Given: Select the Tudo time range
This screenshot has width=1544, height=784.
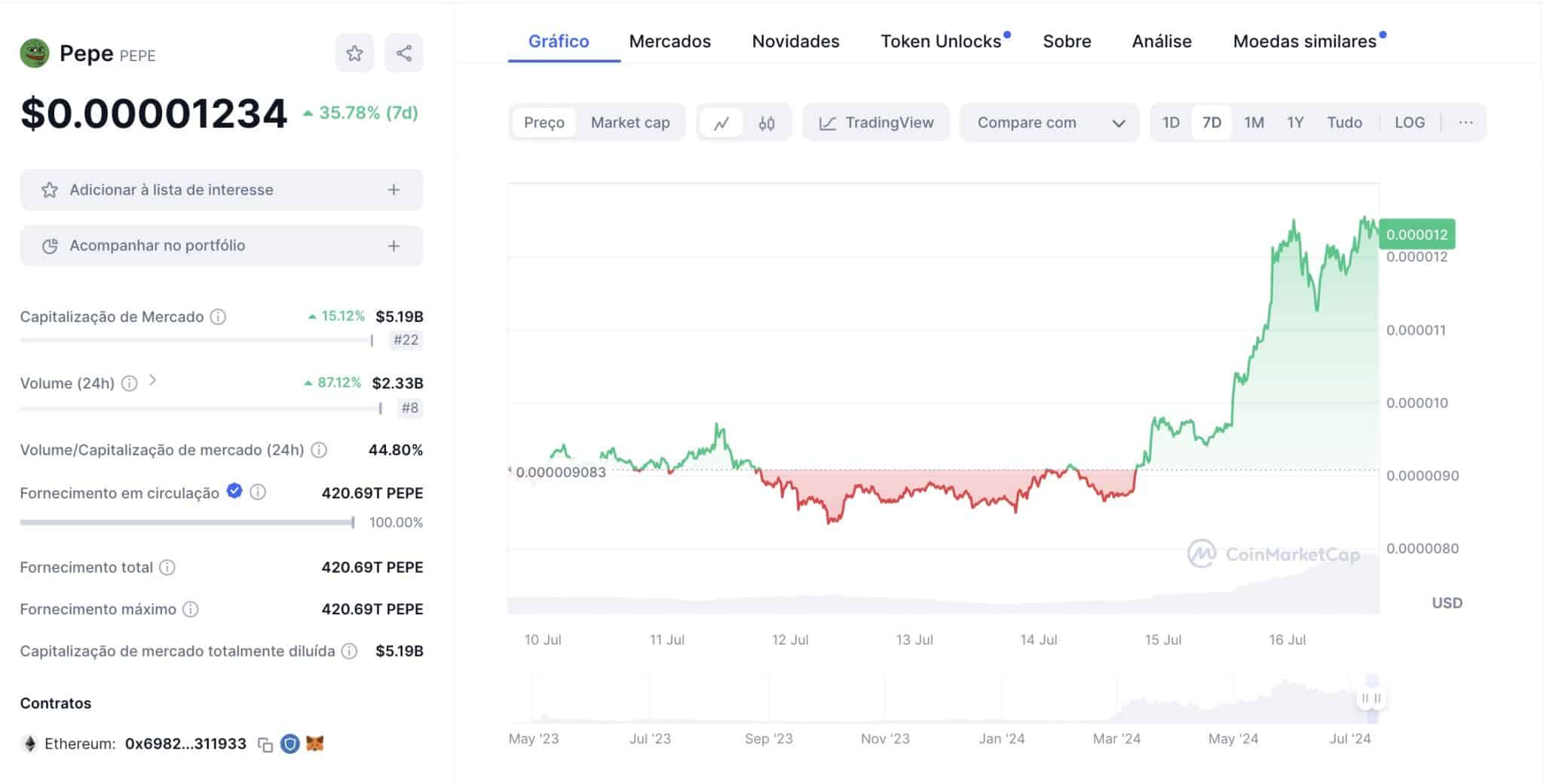Looking at the screenshot, I should 1344,122.
